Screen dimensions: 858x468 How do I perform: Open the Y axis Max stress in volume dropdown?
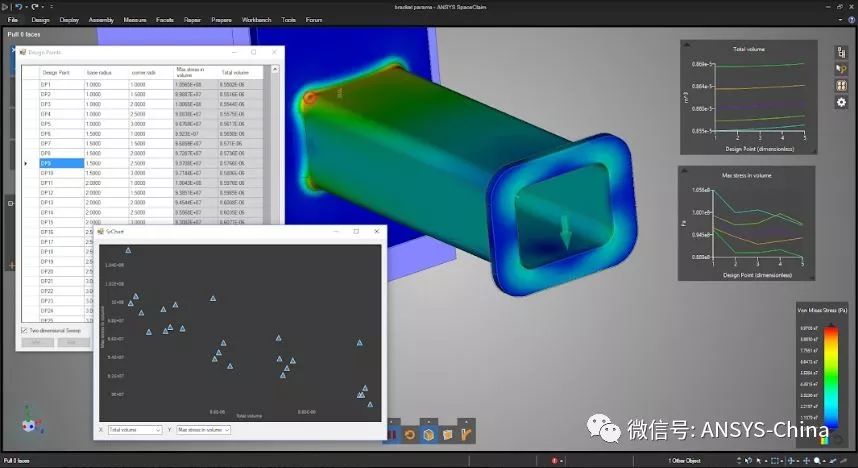[204, 430]
